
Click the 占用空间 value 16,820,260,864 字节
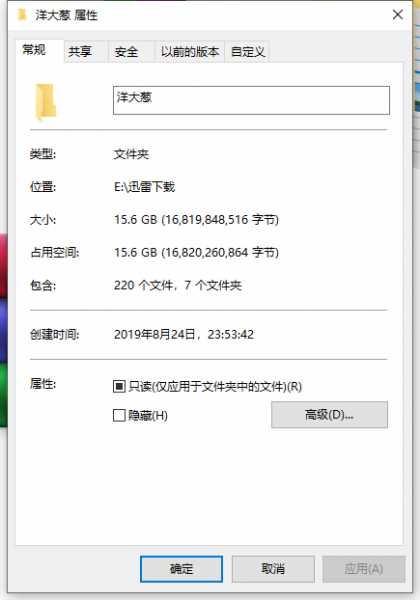tap(220, 253)
